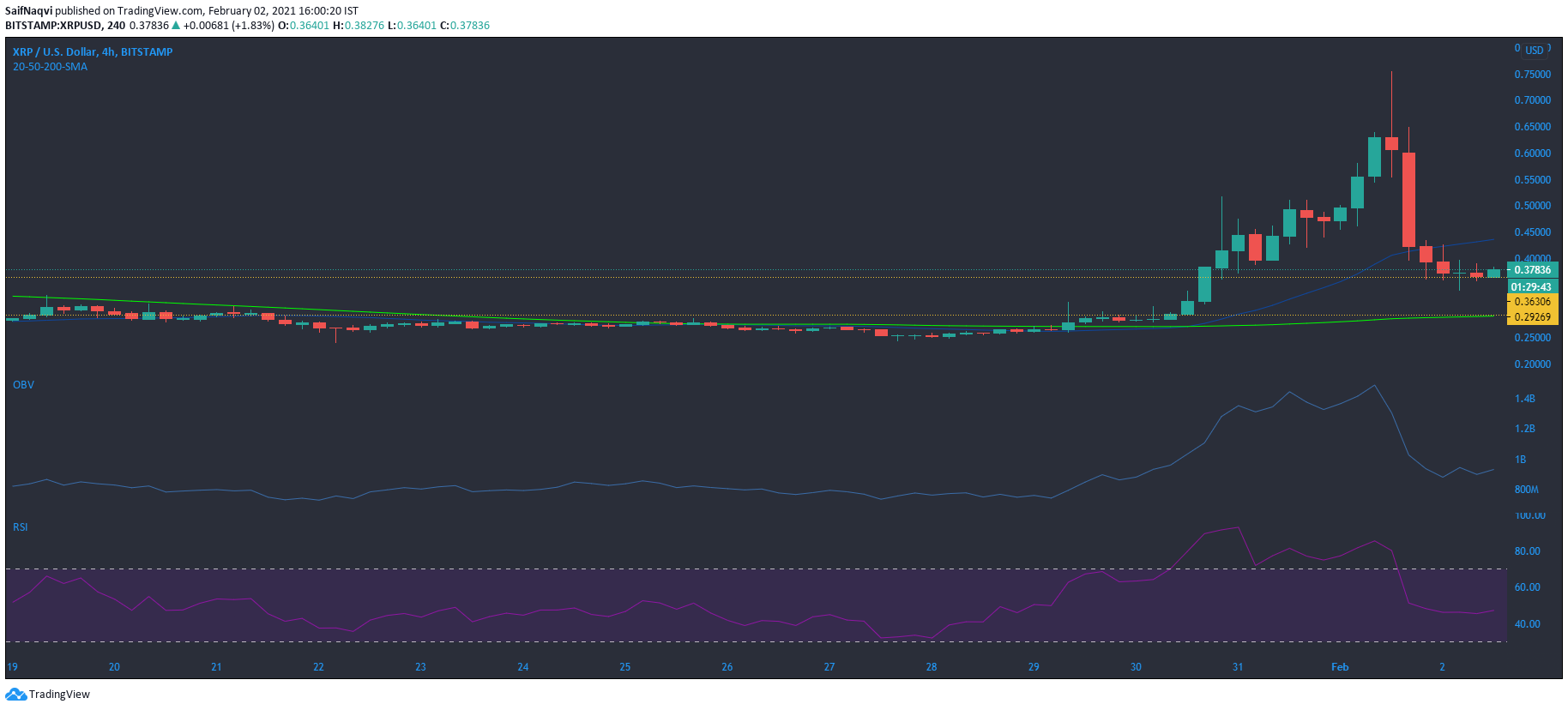Click date 19 on the time axis
This screenshot has height=710, width=1568.
[12, 667]
